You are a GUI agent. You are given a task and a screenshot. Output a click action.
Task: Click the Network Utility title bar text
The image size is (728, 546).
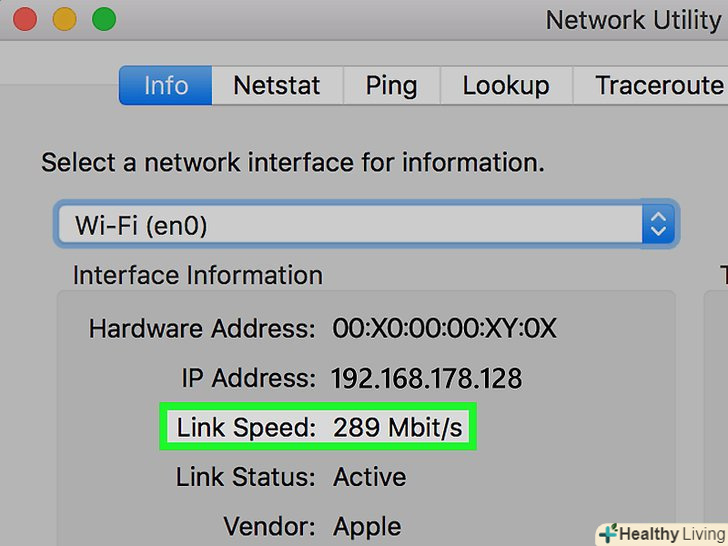pos(632,20)
